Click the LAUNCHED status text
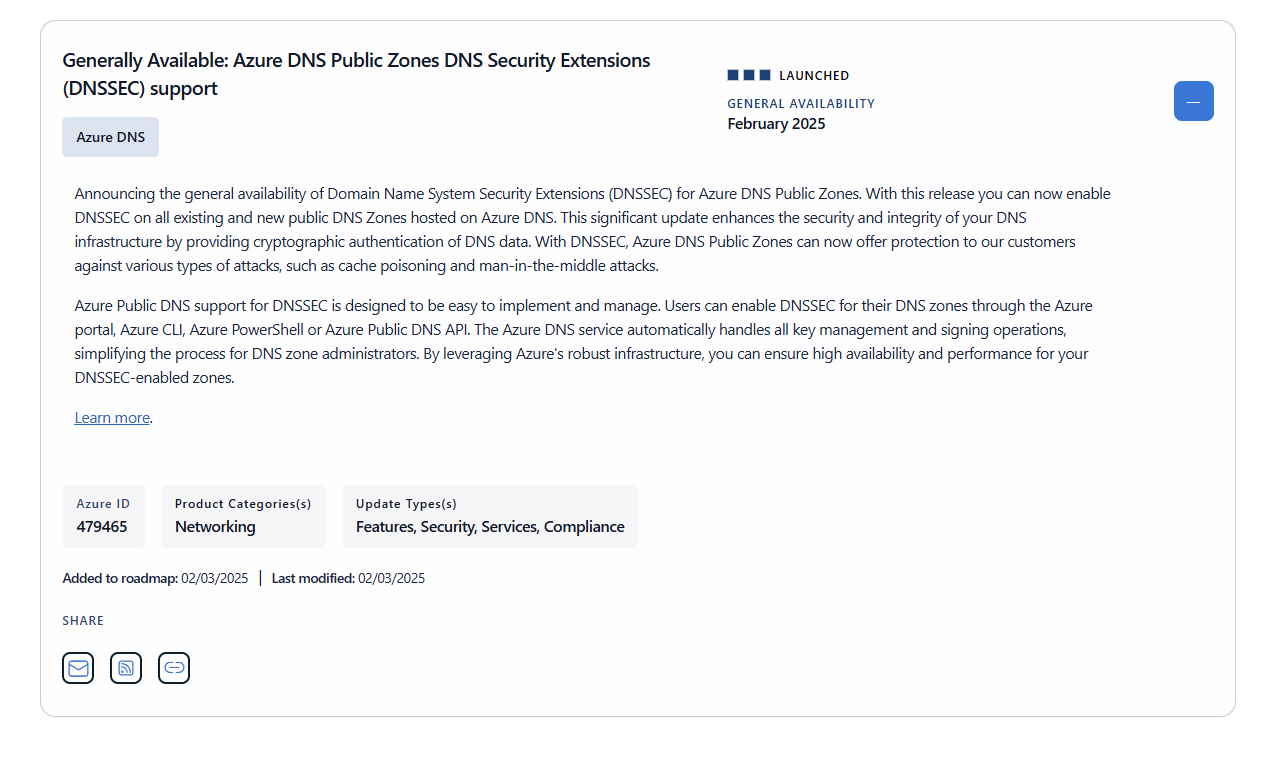 [x=814, y=76]
